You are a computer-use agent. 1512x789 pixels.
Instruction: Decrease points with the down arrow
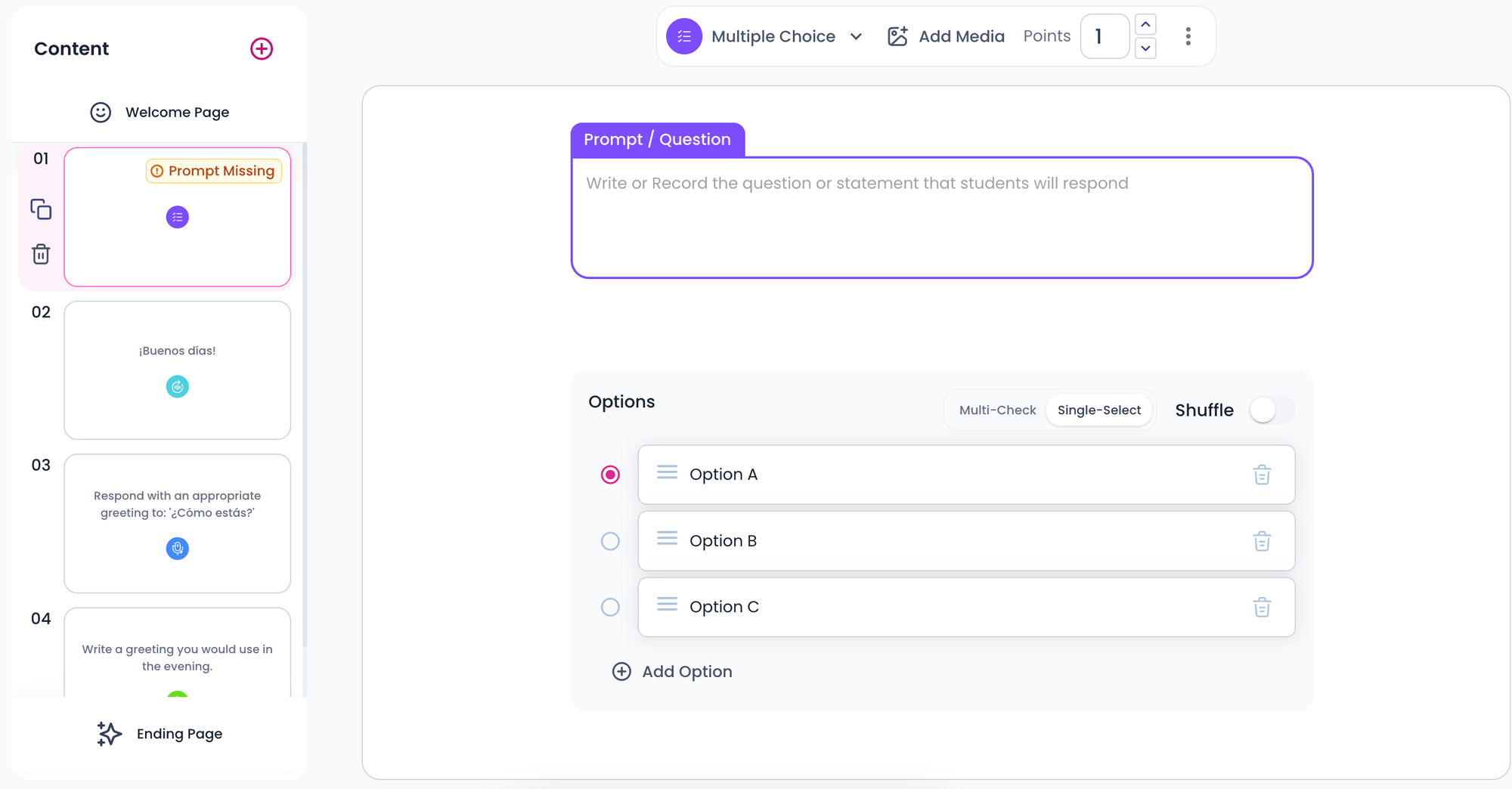click(x=1145, y=48)
